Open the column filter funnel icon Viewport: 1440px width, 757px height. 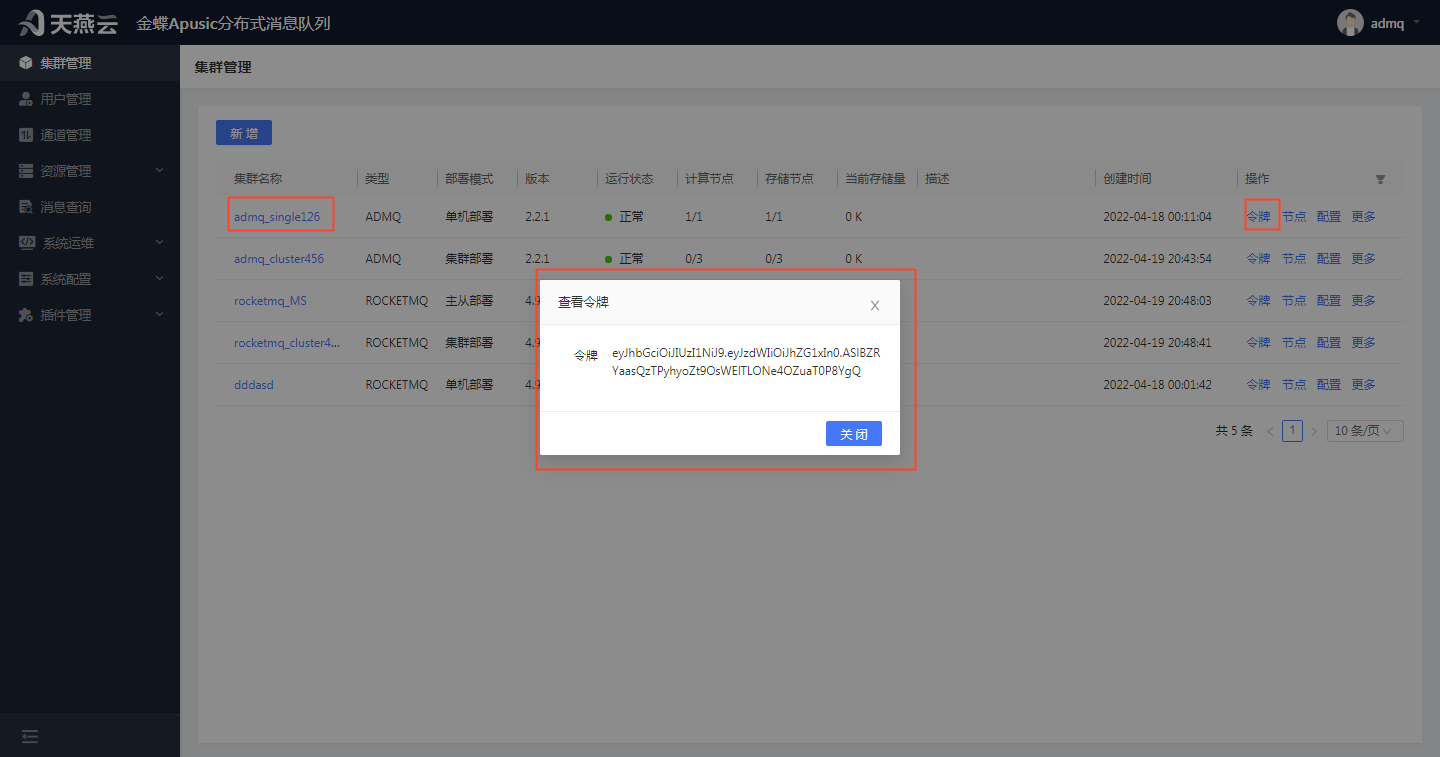(x=1380, y=179)
